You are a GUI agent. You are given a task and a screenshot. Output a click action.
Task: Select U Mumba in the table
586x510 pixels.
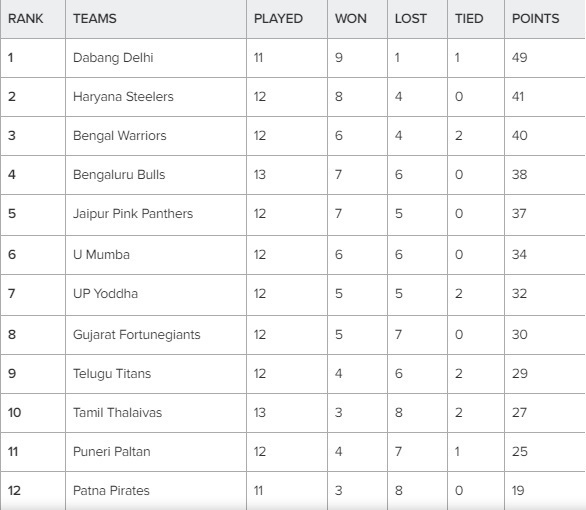pyautogui.click(x=101, y=254)
